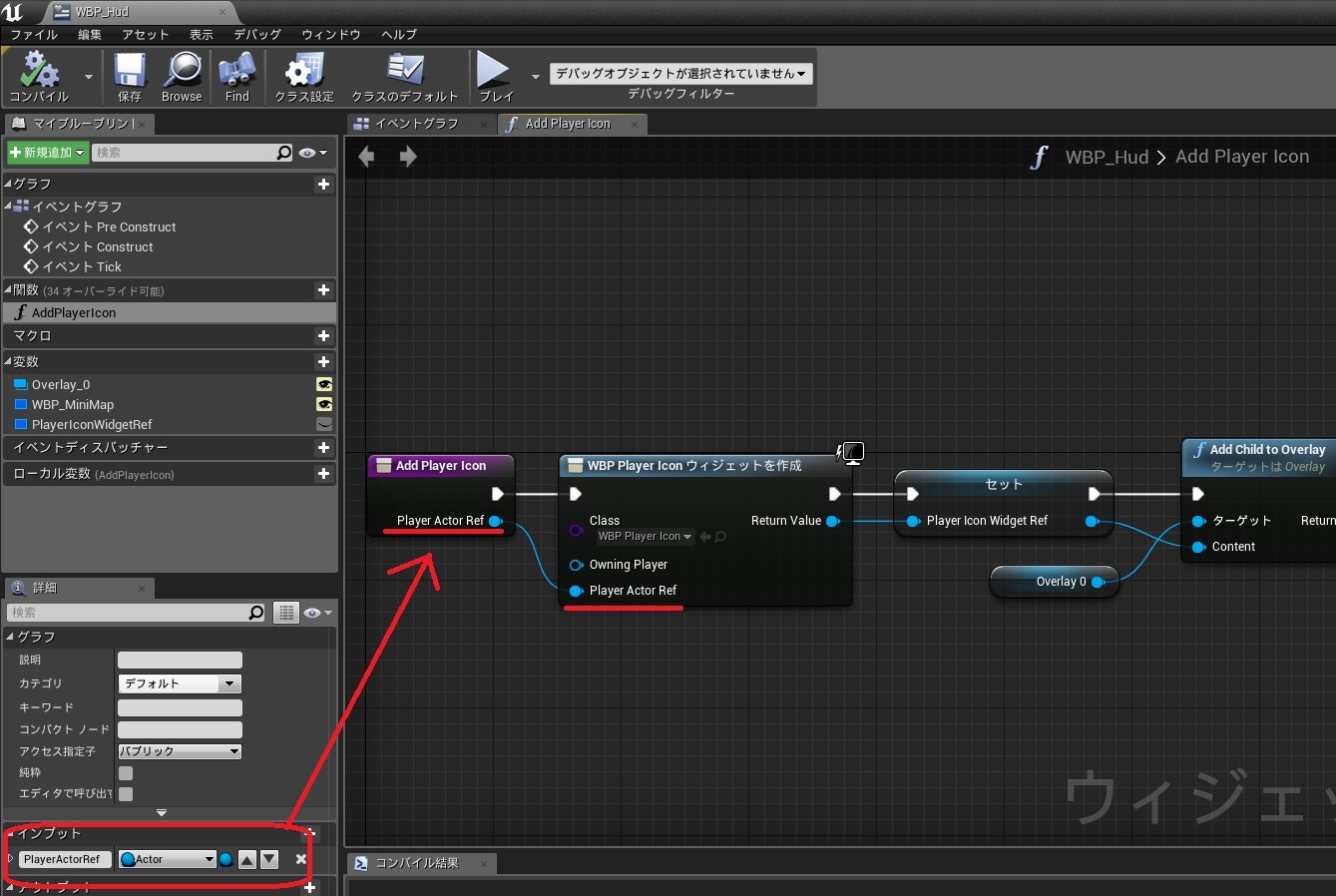The width and height of the screenshot is (1336, 896).
Task: Move PlayerActorRef input up
Action: (247, 859)
